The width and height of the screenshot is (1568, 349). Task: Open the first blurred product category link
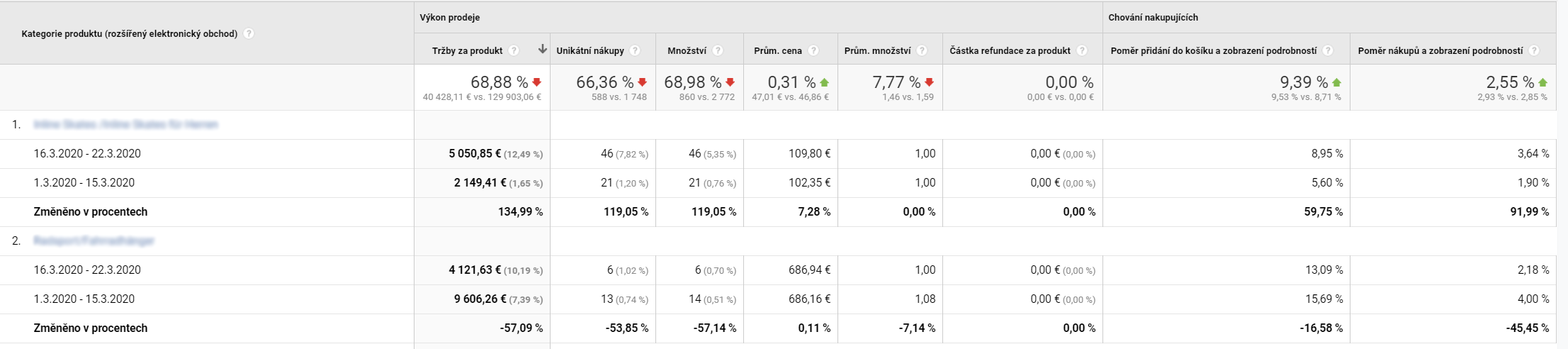pyautogui.click(x=125, y=124)
